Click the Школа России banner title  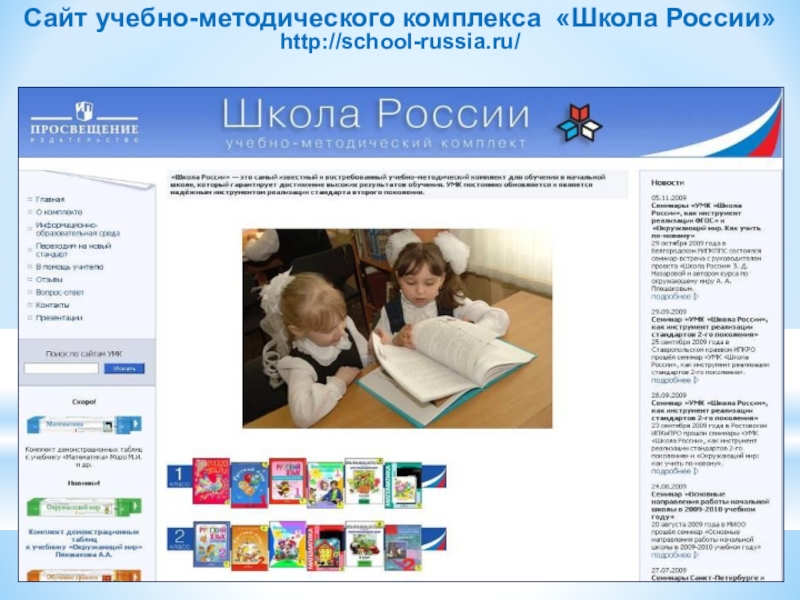376,114
